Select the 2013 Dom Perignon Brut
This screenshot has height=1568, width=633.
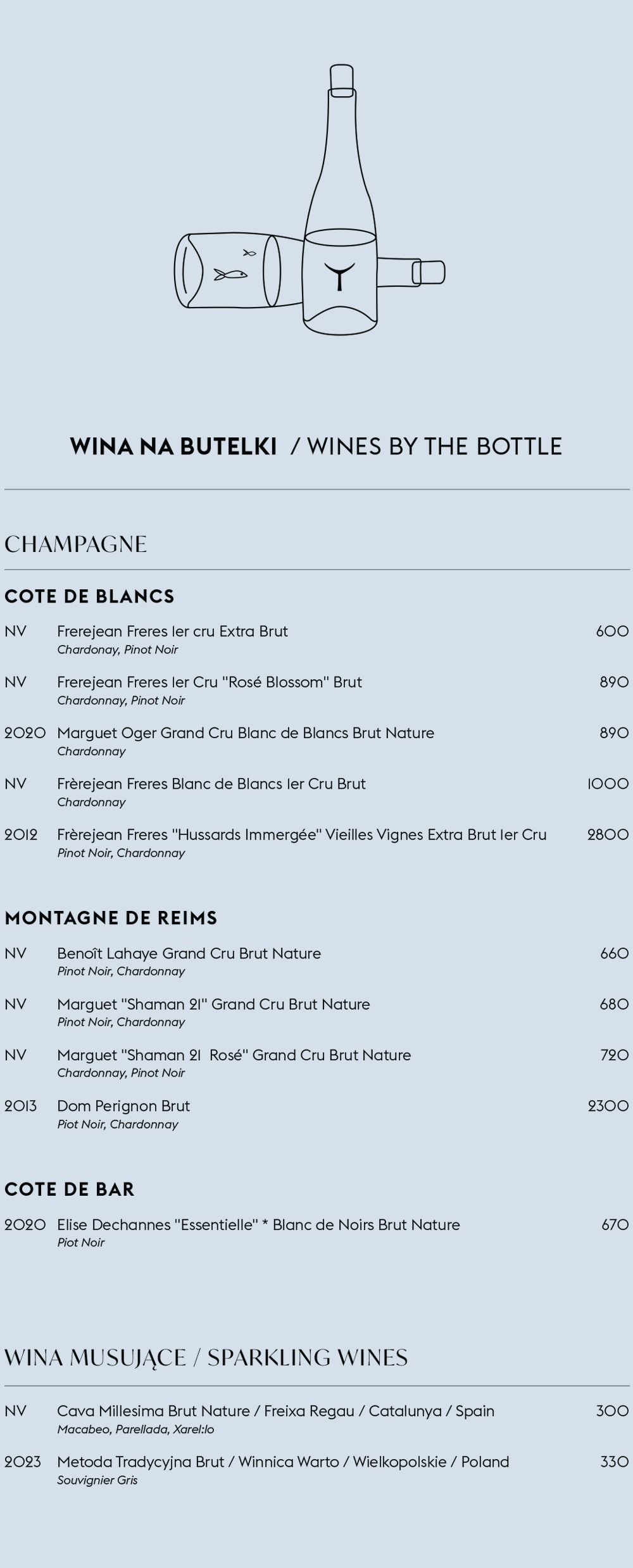pyautogui.click(x=123, y=1106)
